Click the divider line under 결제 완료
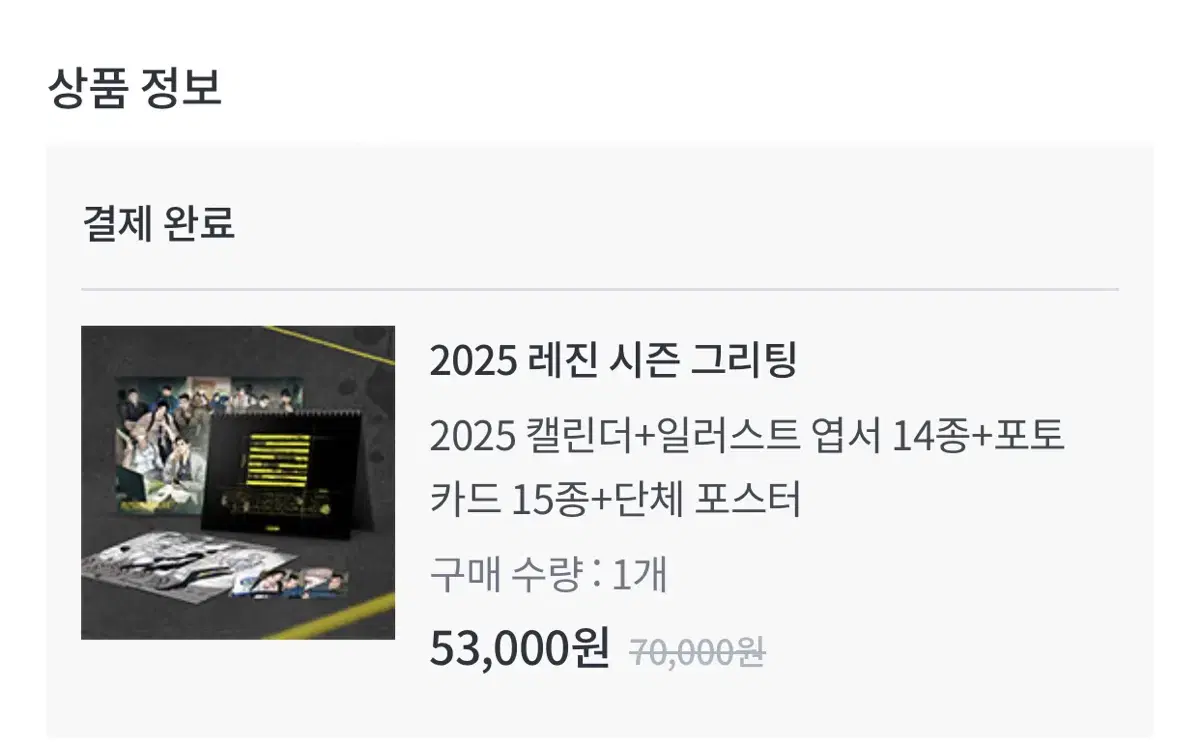The width and height of the screenshot is (1200, 746). (x=600, y=289)
